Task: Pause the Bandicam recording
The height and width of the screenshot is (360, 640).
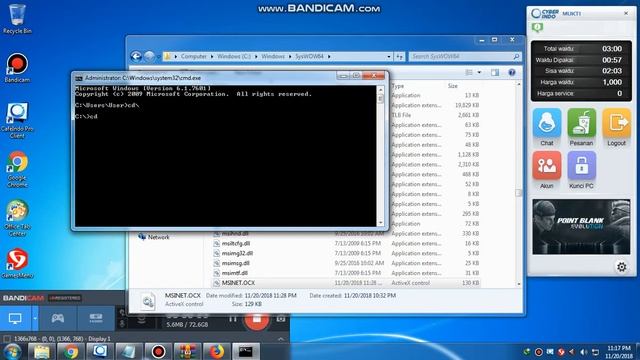Action: (233, 319)
